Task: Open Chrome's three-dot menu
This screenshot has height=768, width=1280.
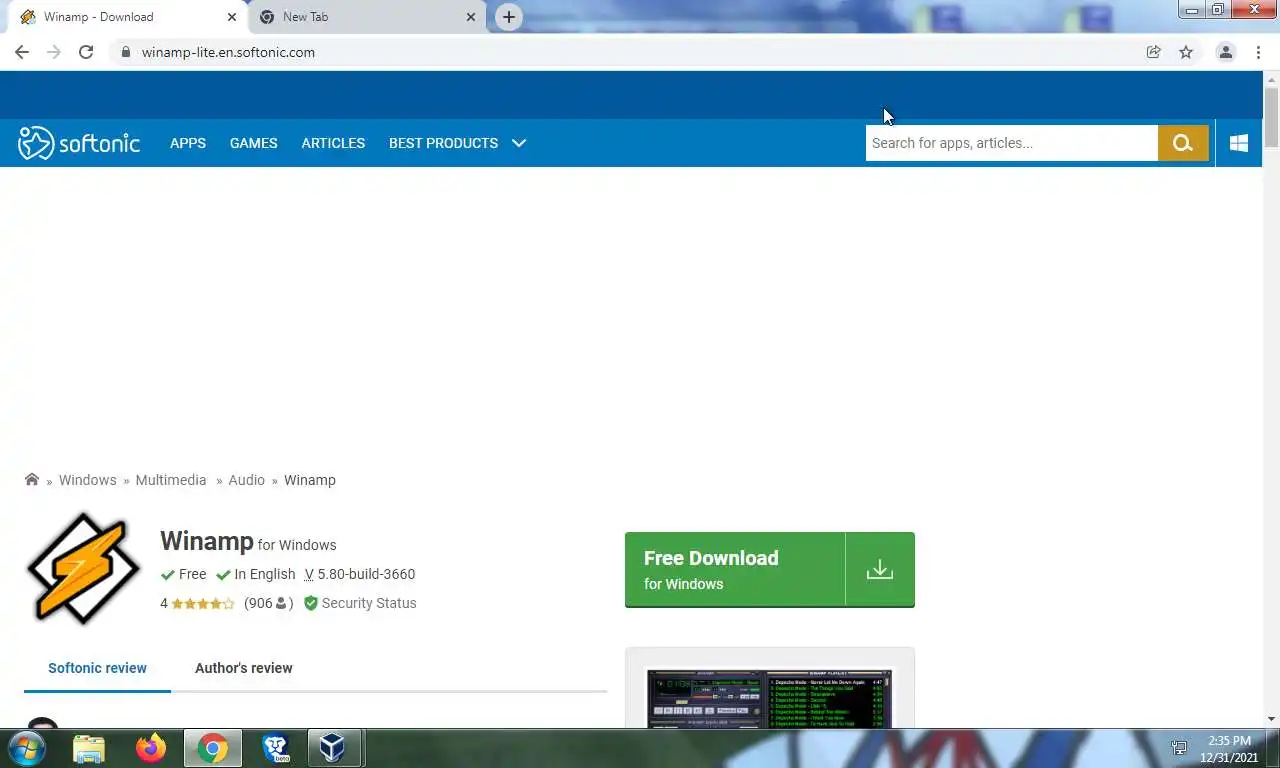Action: [x=1258, y=52]
